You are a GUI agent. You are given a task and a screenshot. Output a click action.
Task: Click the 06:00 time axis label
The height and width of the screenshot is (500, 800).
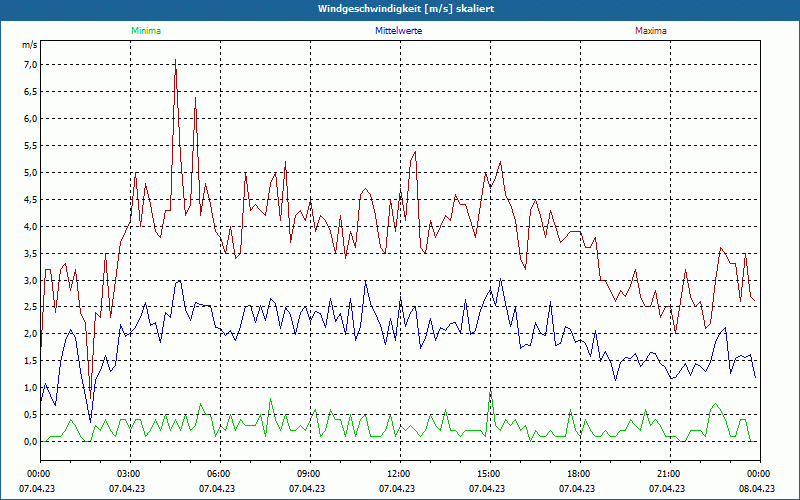tap(217, 474)
